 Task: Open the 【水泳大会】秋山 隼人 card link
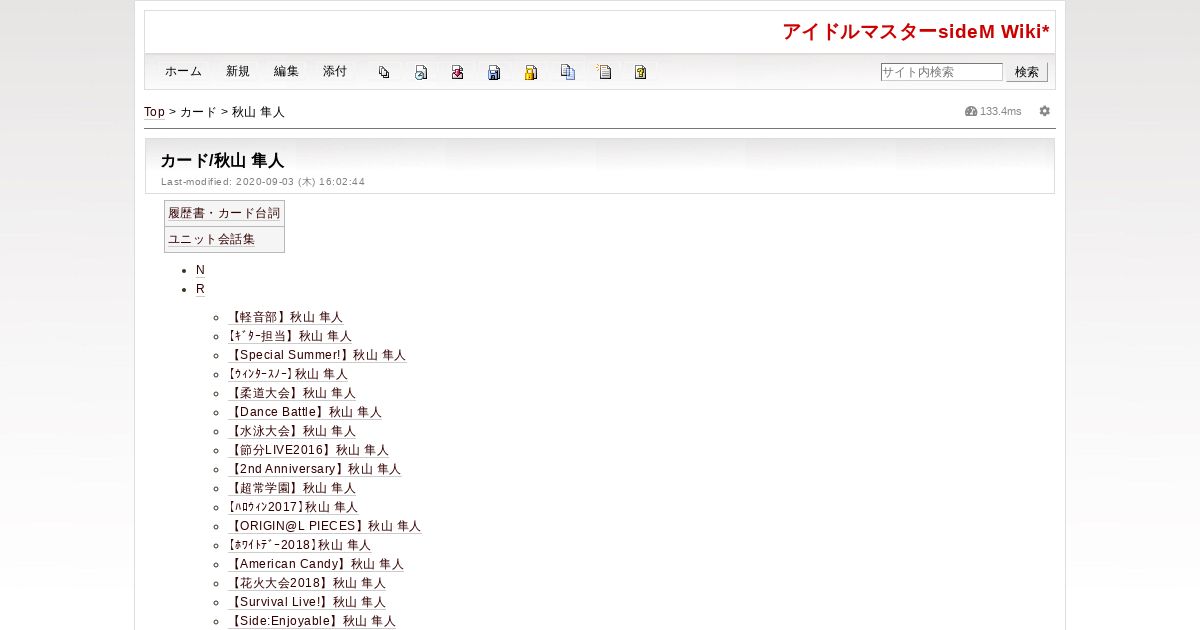click(292, 431)
